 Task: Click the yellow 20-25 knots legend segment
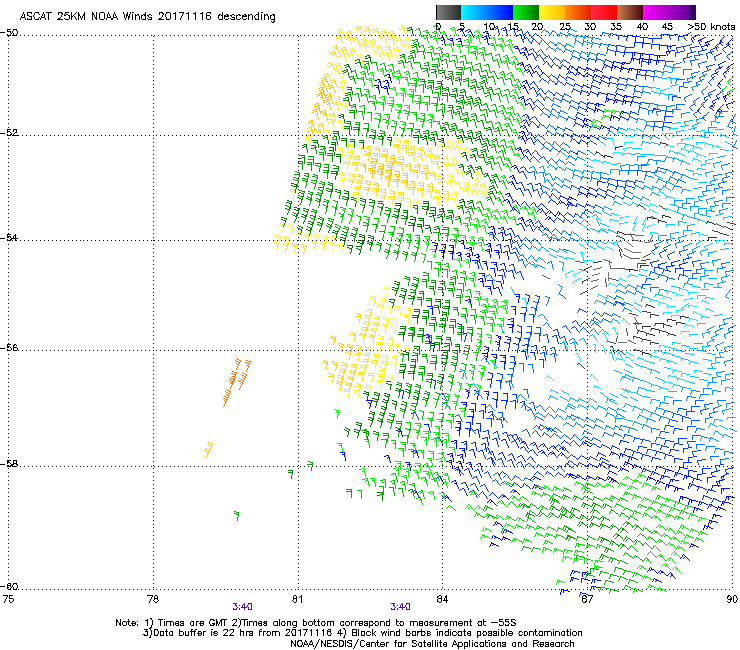tap(552, 12)
